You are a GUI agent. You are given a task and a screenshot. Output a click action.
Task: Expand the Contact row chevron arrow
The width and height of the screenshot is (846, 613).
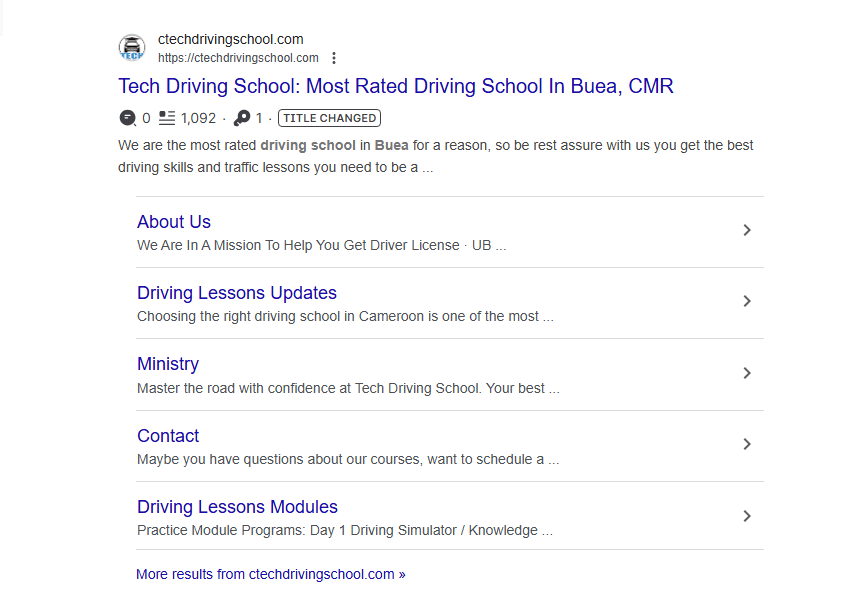coord(747,444)
